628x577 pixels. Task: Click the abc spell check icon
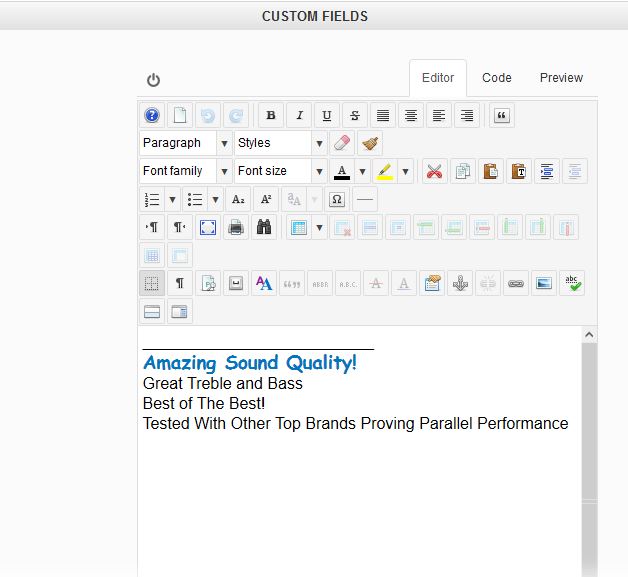coord(572,283)
